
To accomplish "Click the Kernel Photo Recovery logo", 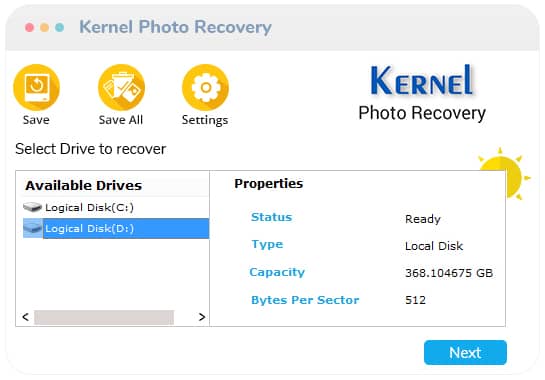I will tap(422, 93).
